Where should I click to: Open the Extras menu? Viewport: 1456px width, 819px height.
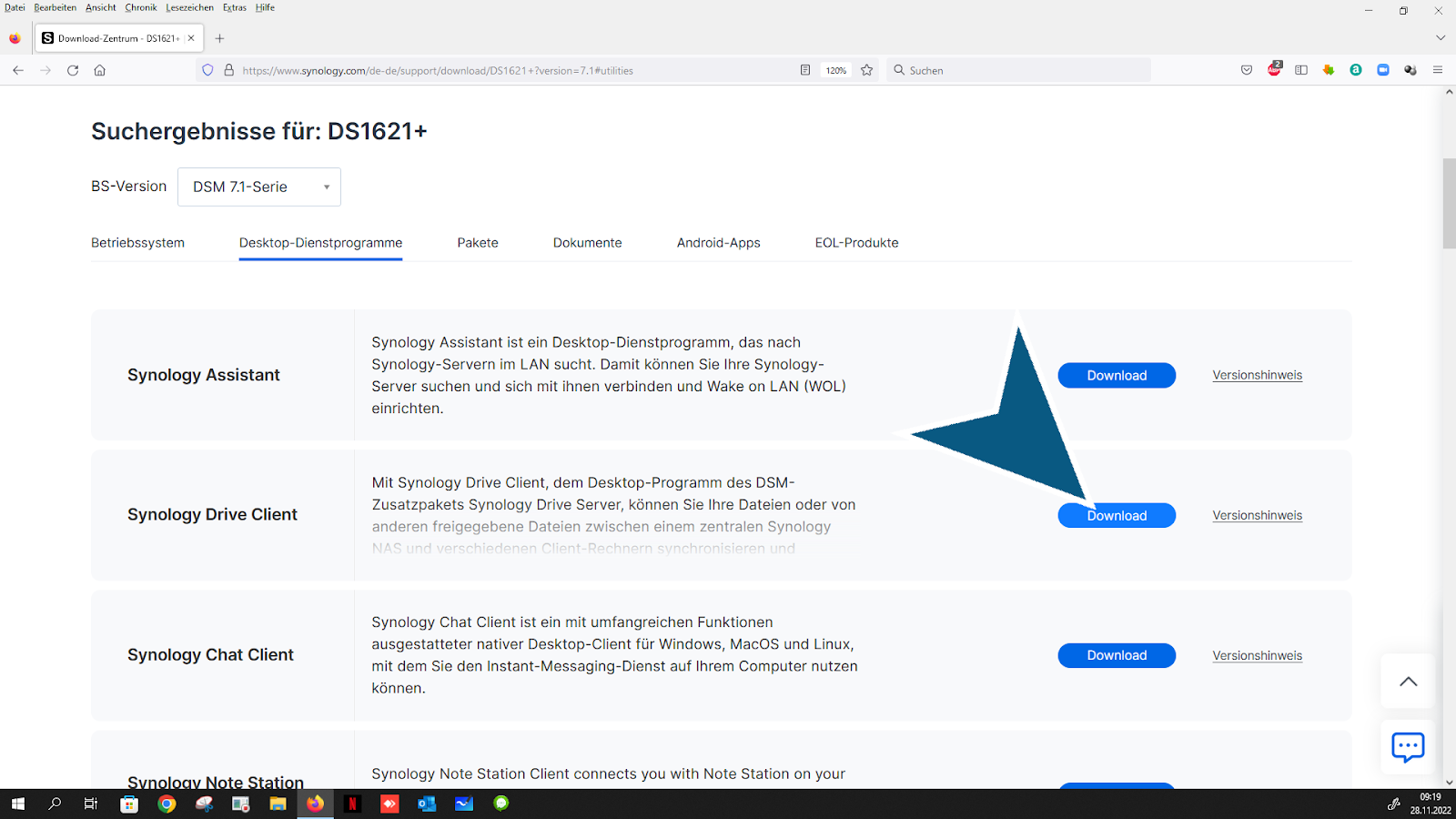[x=235, y=7]
